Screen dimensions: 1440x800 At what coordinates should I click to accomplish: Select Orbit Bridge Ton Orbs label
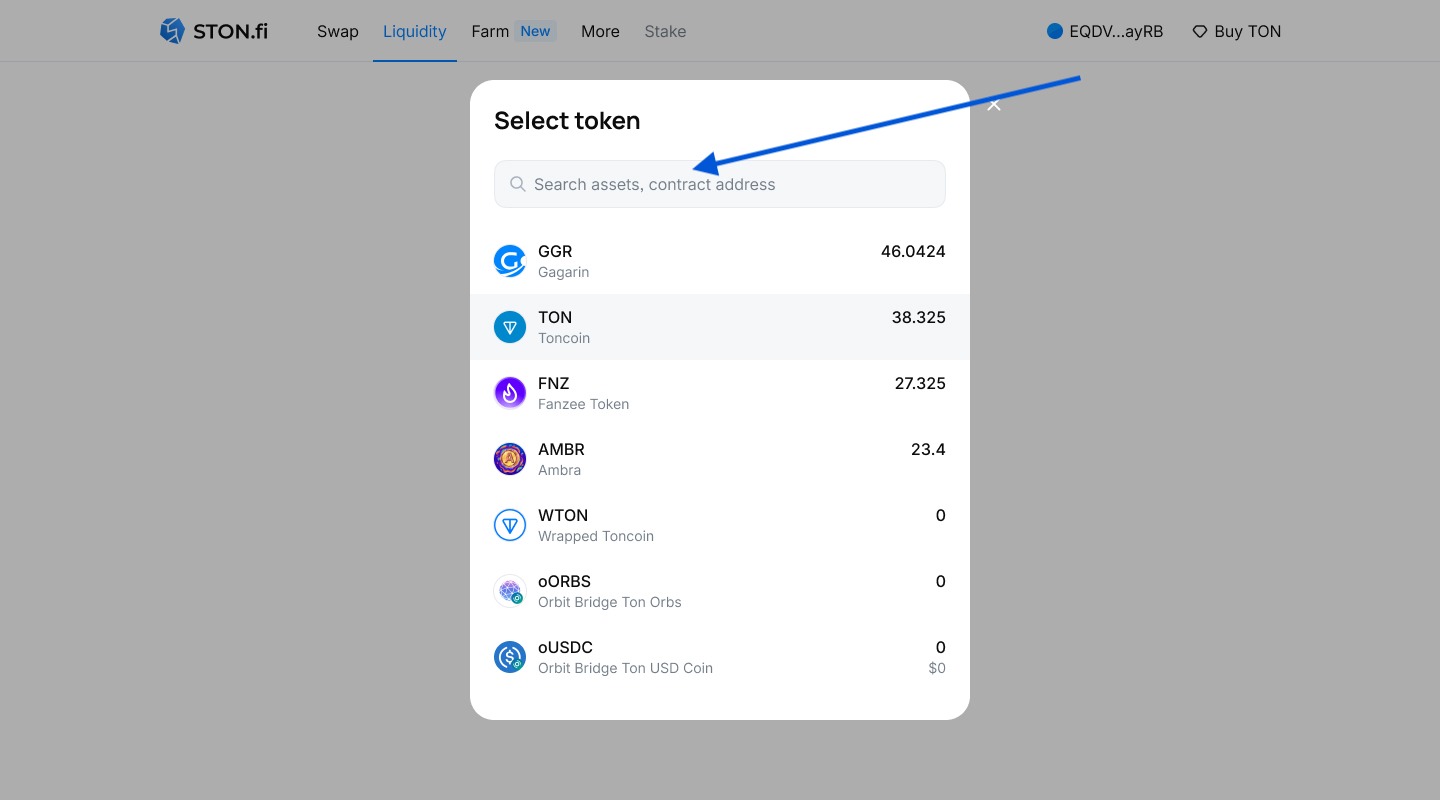pyautogui.click(x=610, y=602)
